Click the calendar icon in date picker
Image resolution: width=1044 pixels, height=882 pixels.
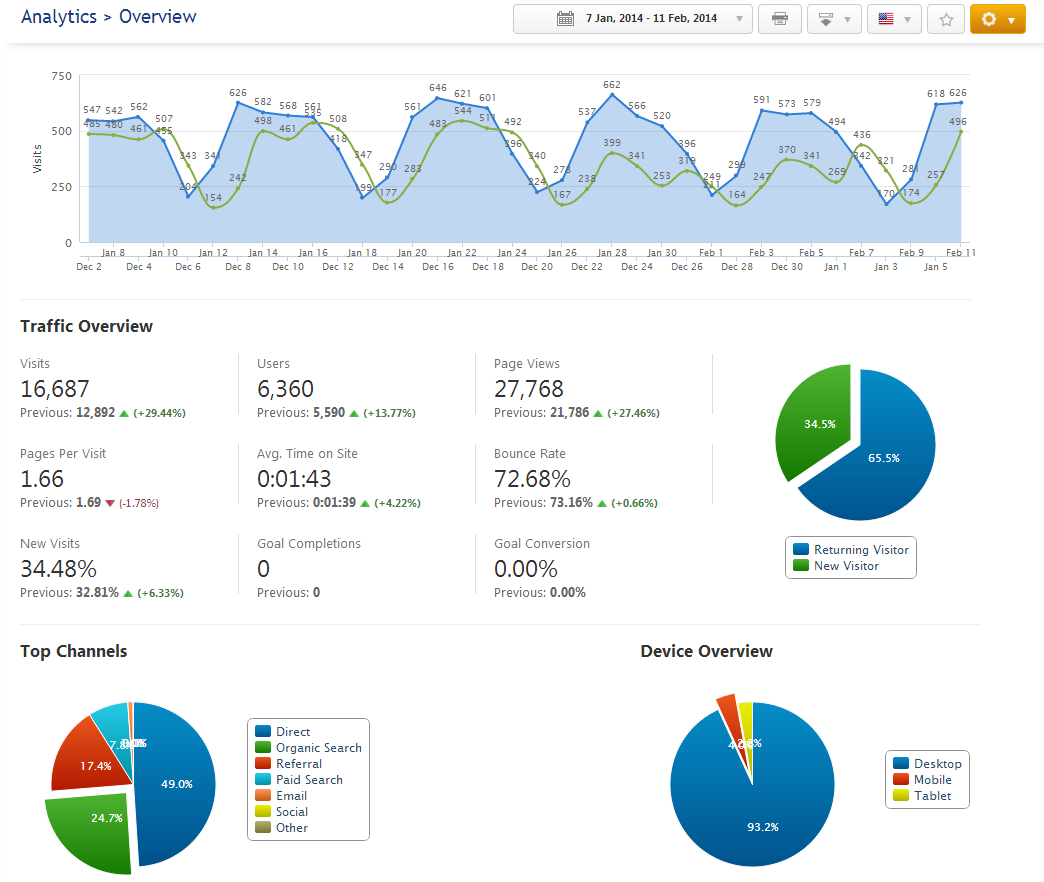pyautogui.click(x=565, y=19)
